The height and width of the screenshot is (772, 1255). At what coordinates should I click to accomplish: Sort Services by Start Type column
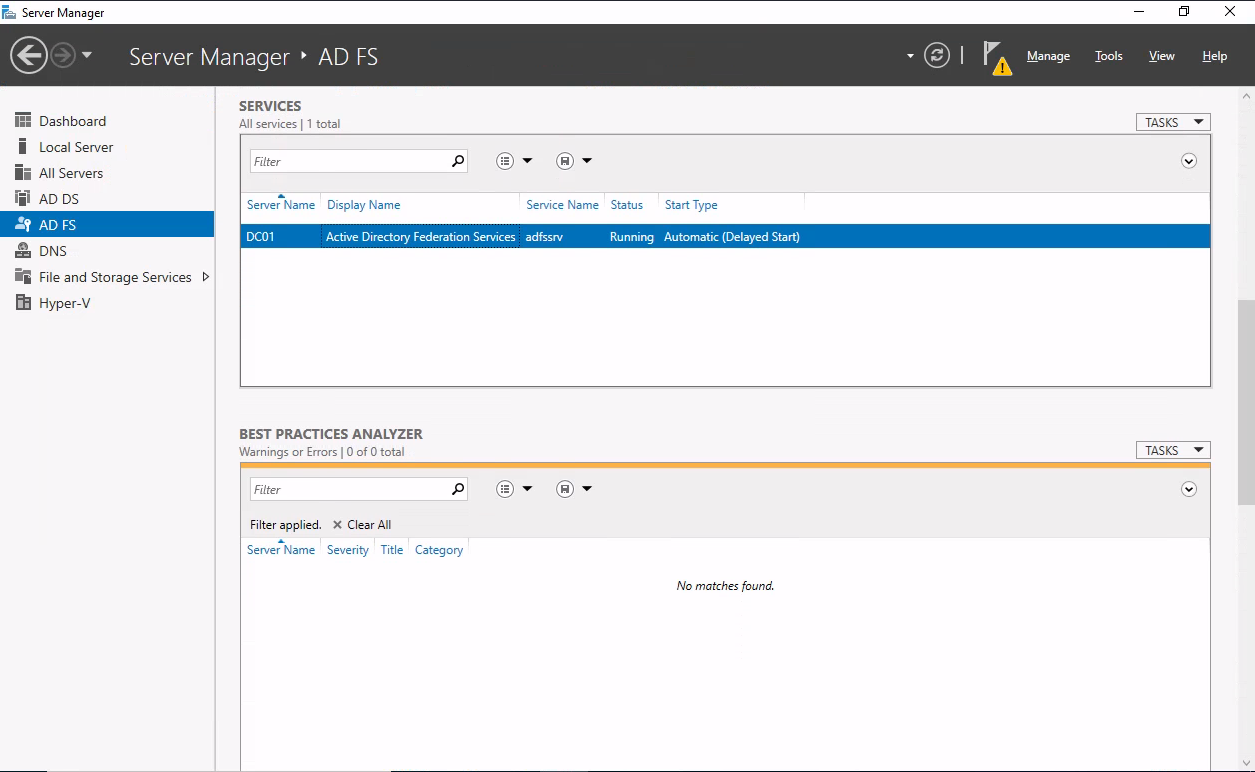click(x=691, y=205)
